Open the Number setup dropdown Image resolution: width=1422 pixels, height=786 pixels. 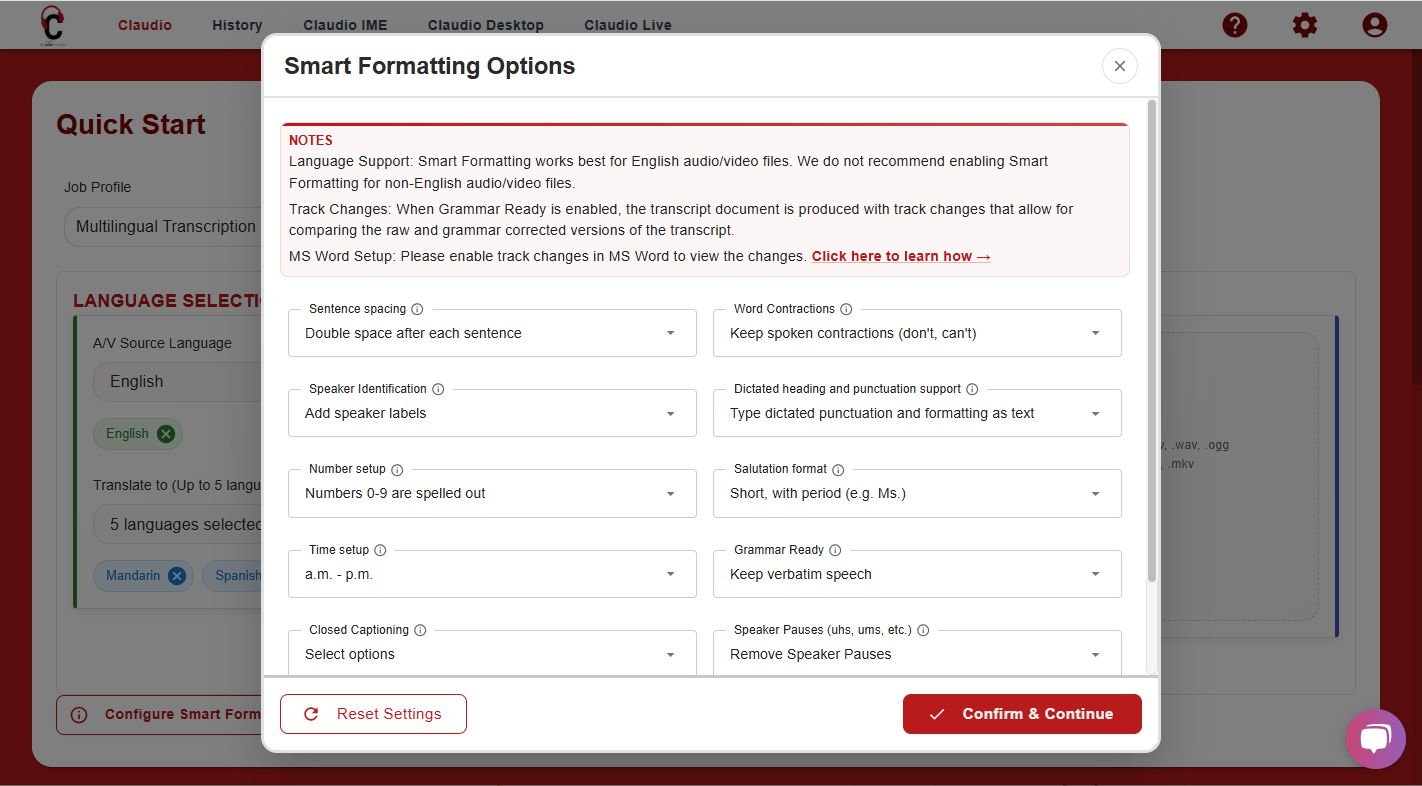point(492,494)
